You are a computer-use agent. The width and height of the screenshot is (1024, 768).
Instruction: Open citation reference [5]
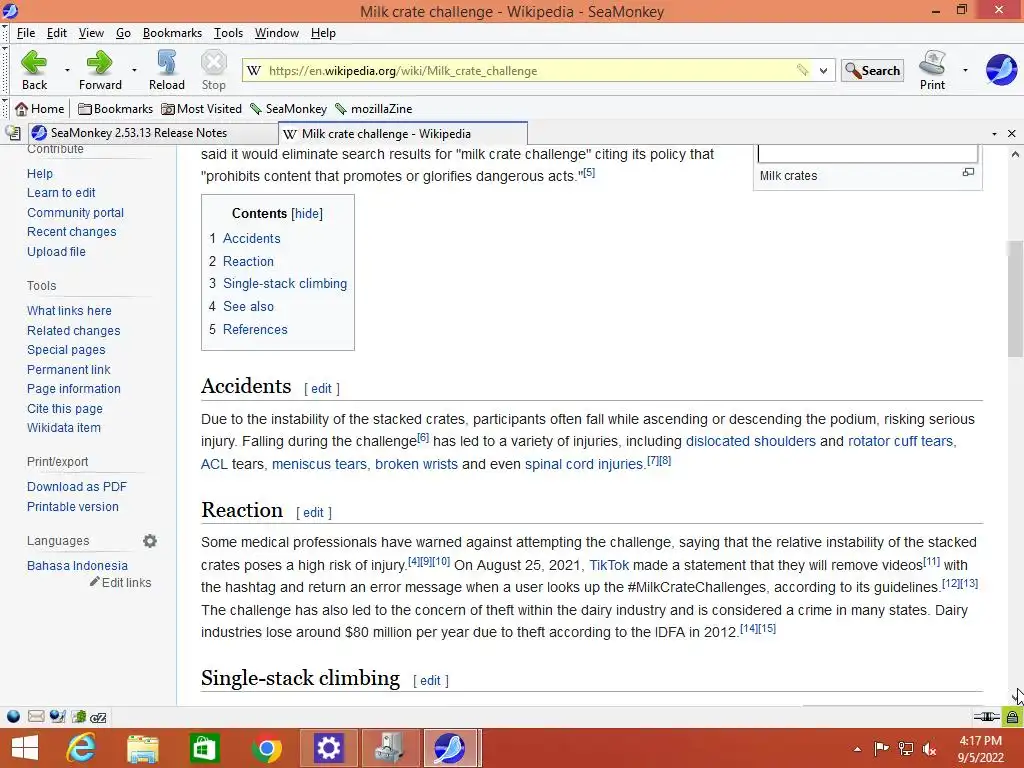click(x=589, y=172)
